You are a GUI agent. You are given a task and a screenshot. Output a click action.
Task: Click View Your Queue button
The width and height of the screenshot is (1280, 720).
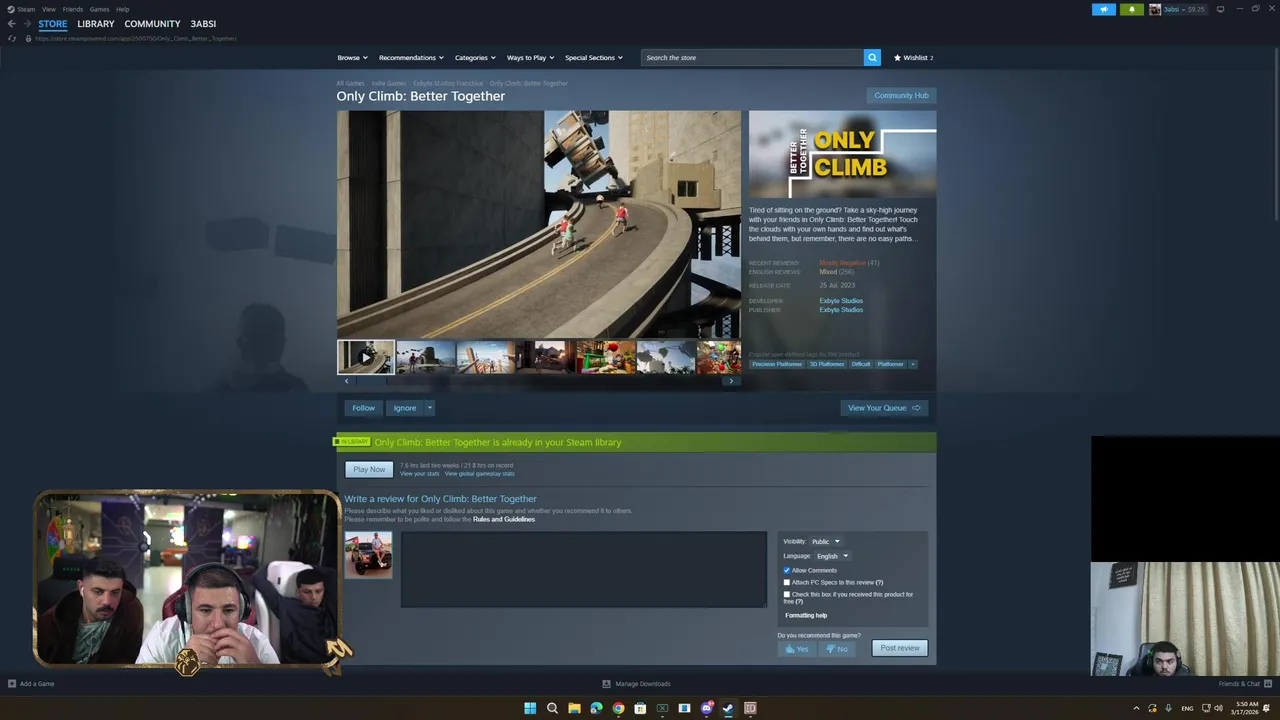884,408
